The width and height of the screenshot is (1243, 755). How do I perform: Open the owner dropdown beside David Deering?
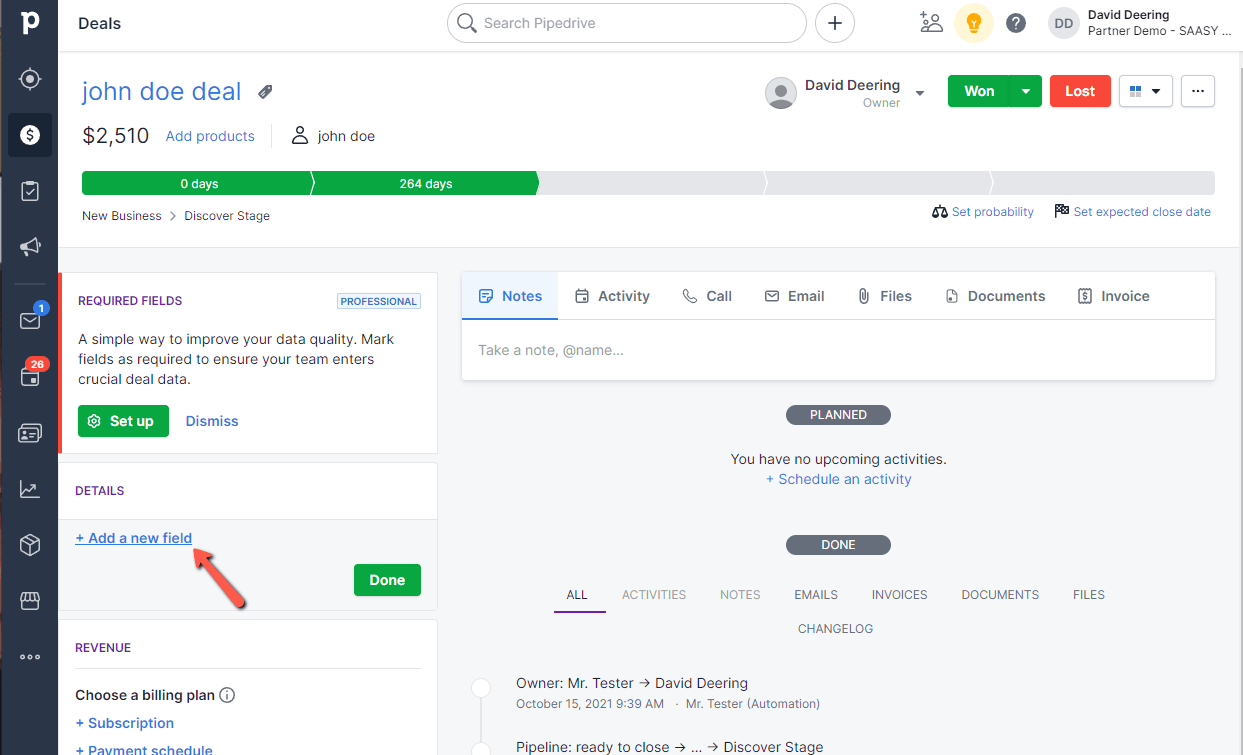[x=919, y=90]
